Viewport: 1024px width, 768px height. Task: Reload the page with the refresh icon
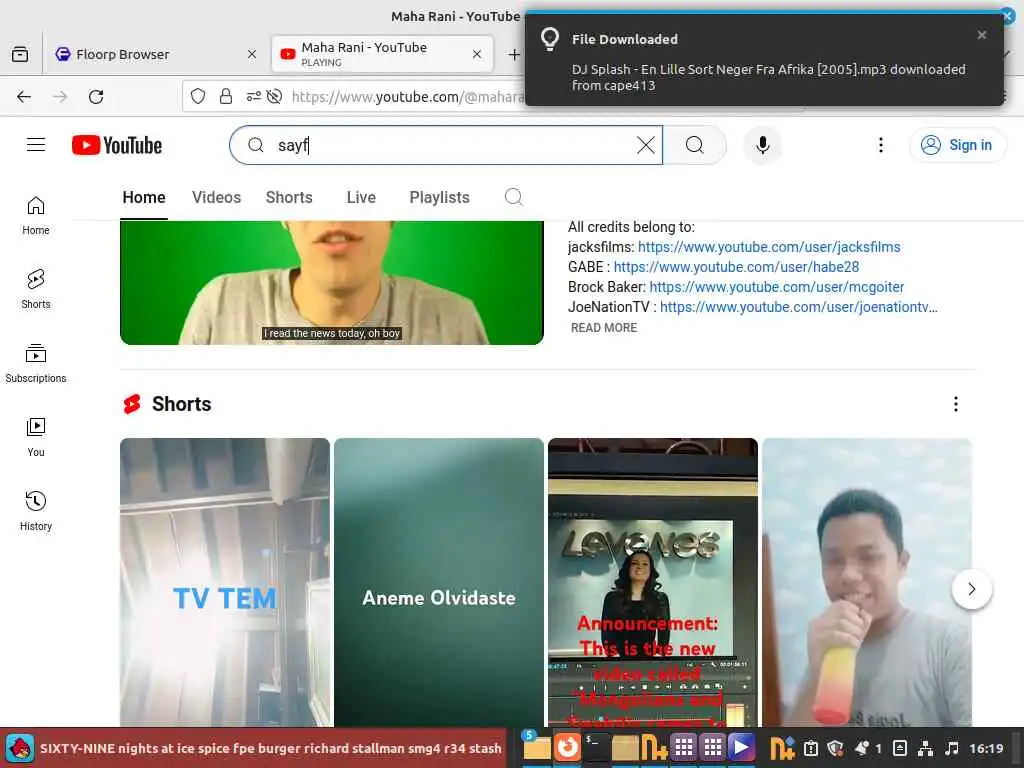click(x=96, y=97)
